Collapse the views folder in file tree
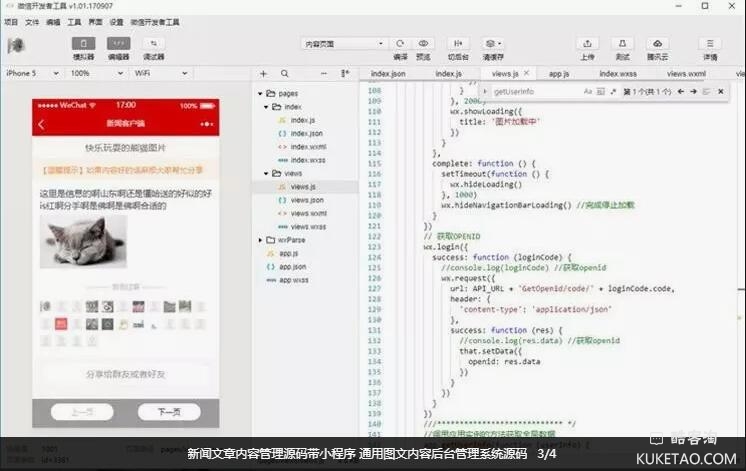This screenshot has width=746, height=471. pos(266,174)
